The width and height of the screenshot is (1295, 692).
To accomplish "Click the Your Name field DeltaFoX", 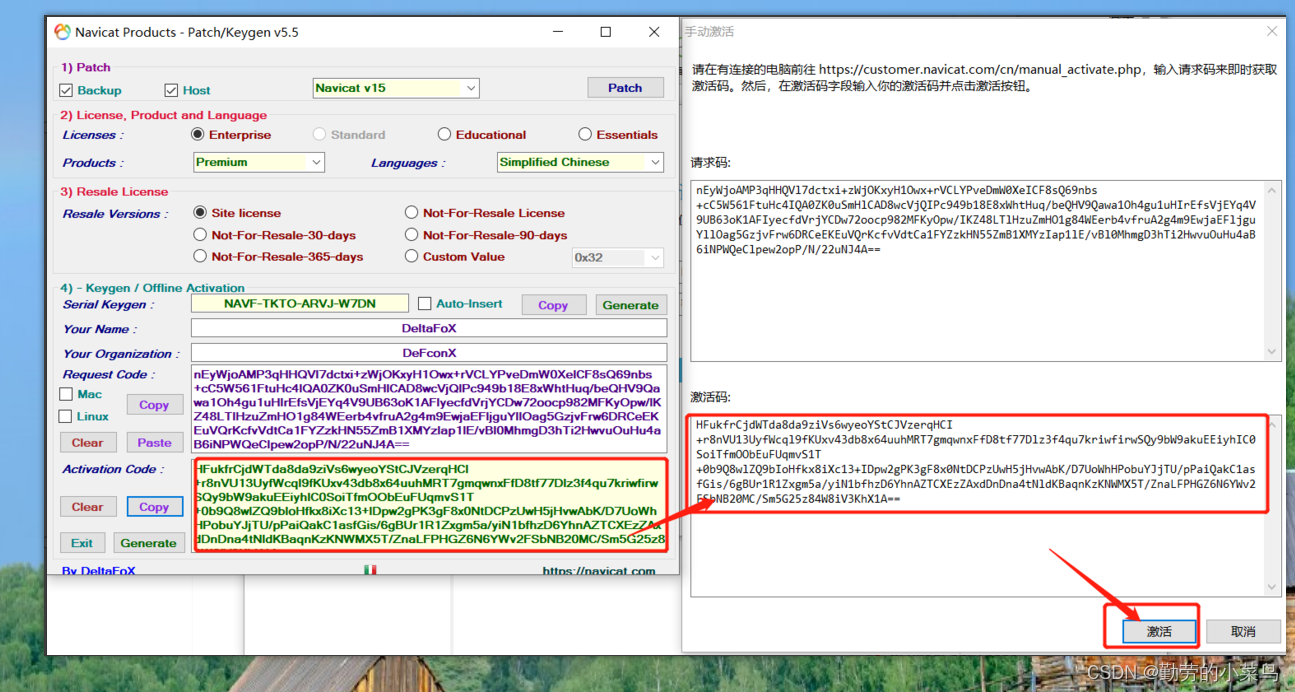I will (x=429, y=328).
